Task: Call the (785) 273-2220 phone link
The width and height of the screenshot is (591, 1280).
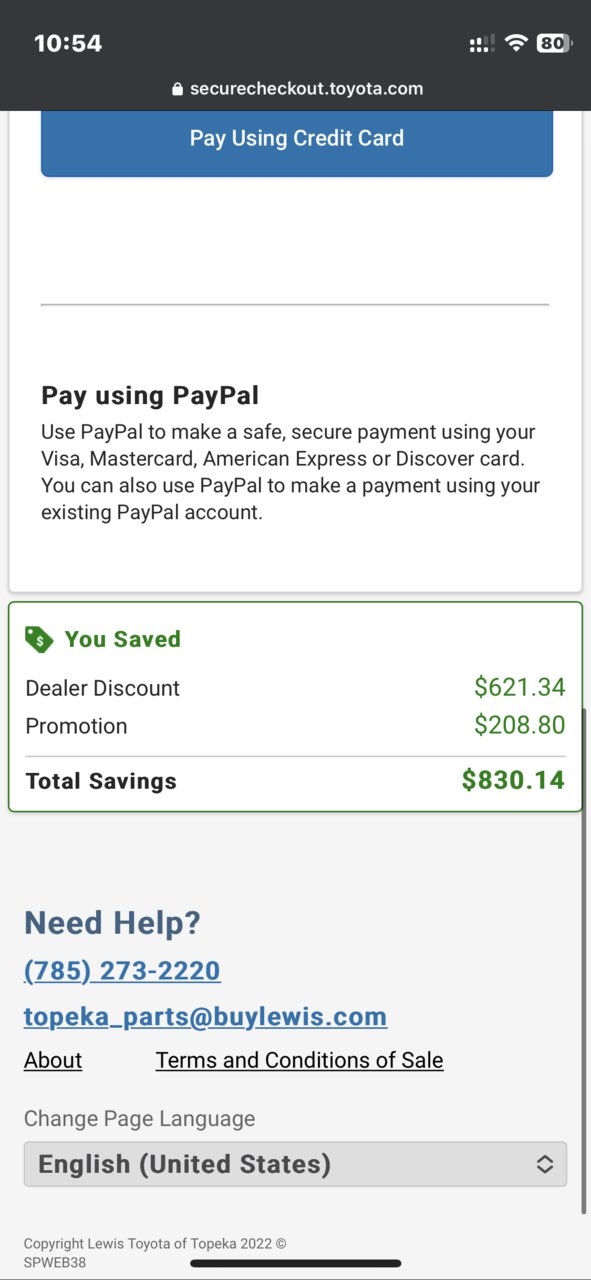Action: [122, 971]
